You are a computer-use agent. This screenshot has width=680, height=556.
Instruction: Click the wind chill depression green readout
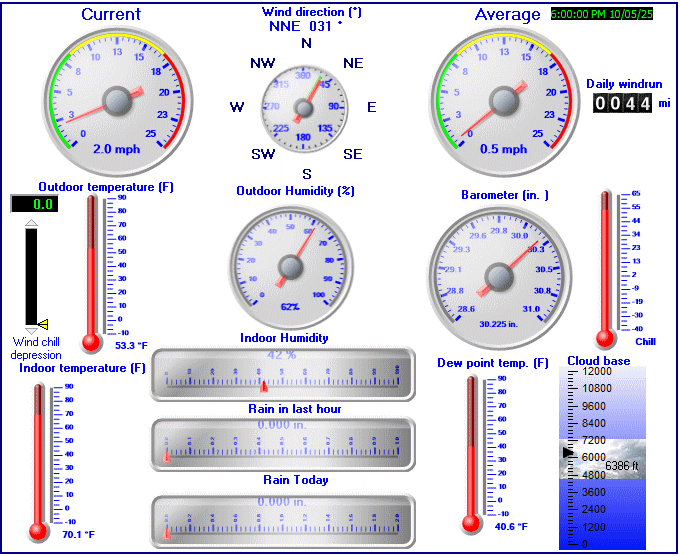(x=35, y=204)
